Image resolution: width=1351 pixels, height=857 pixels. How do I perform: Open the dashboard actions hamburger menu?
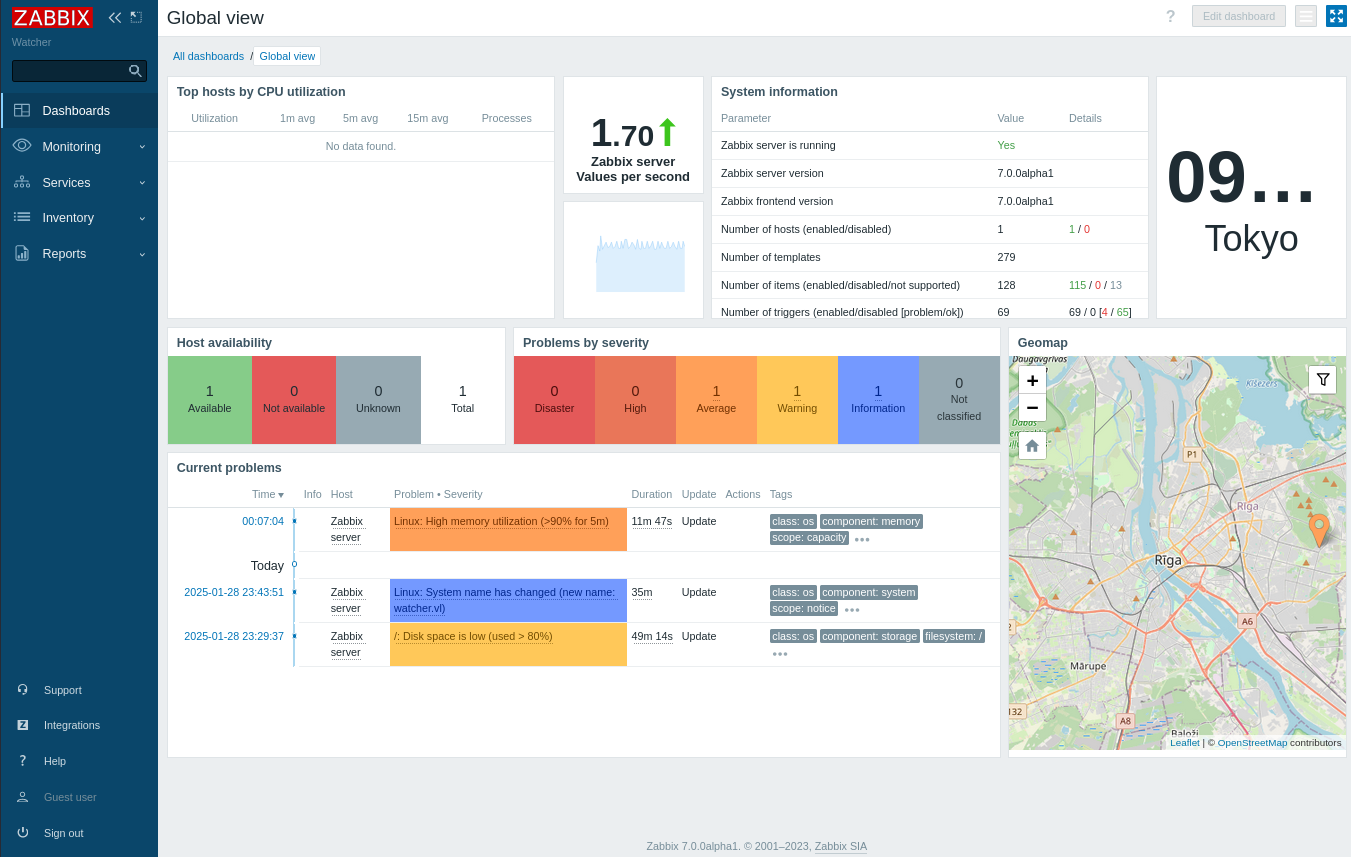pyautogui.click(x=1306, y=16)
